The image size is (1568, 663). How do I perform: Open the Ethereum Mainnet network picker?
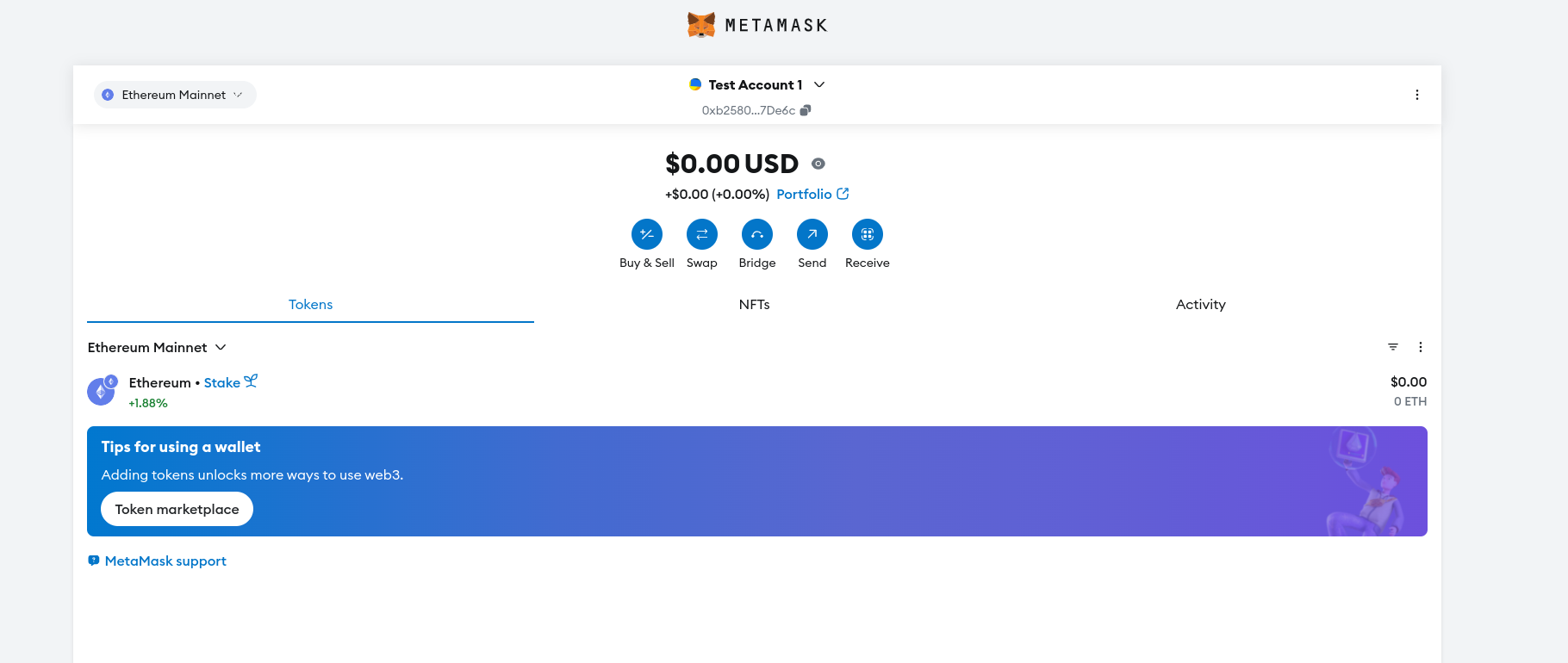pos(175,95)
